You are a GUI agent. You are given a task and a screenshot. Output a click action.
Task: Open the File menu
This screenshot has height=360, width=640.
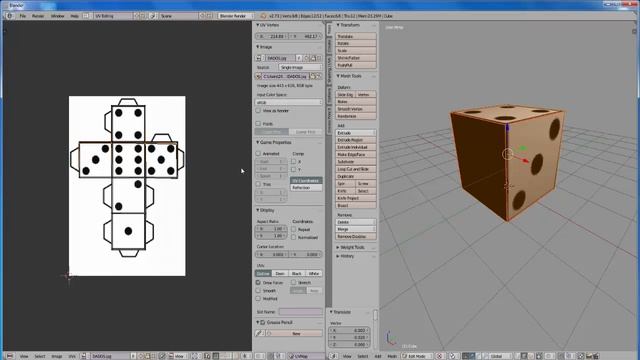22,16
